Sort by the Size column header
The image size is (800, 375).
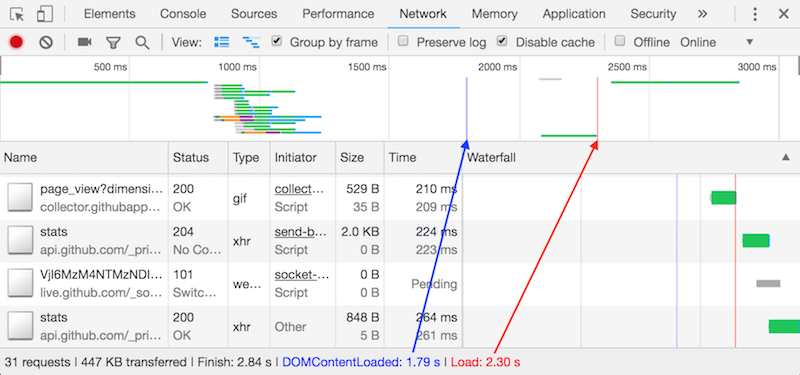[360, 158]
